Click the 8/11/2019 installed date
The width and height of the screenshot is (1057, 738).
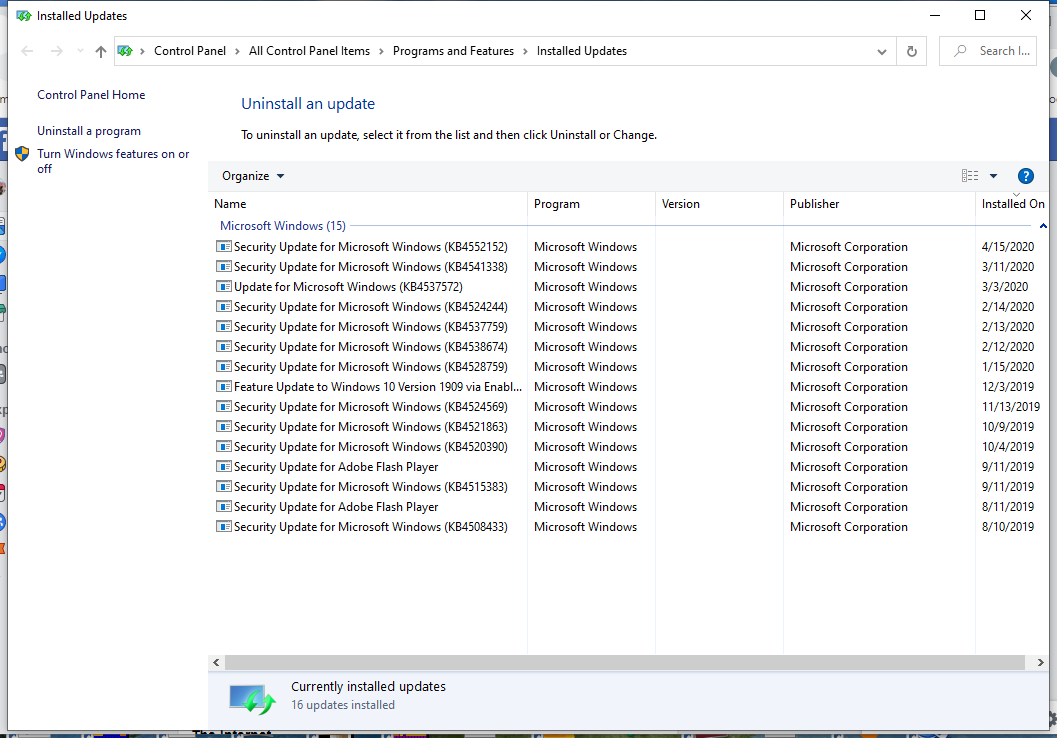pyautogui.click(x=1007, y=507)
